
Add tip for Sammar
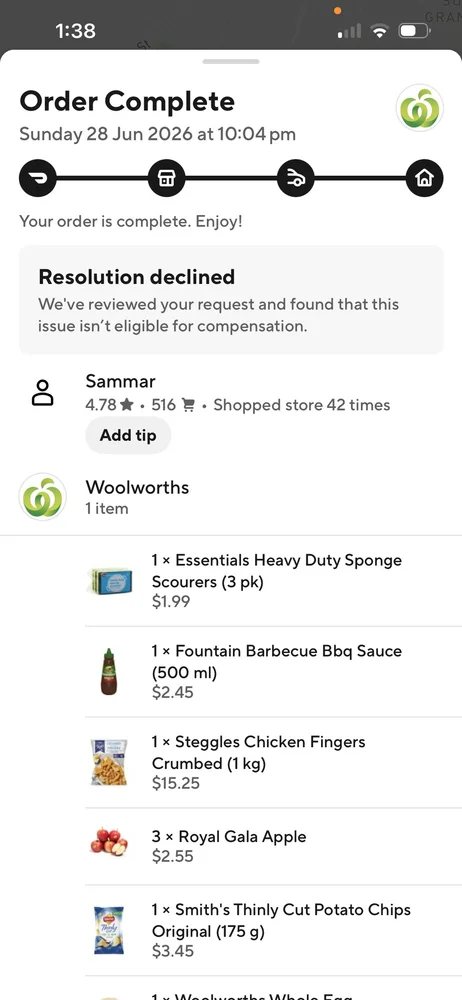(x=128, y=436)
